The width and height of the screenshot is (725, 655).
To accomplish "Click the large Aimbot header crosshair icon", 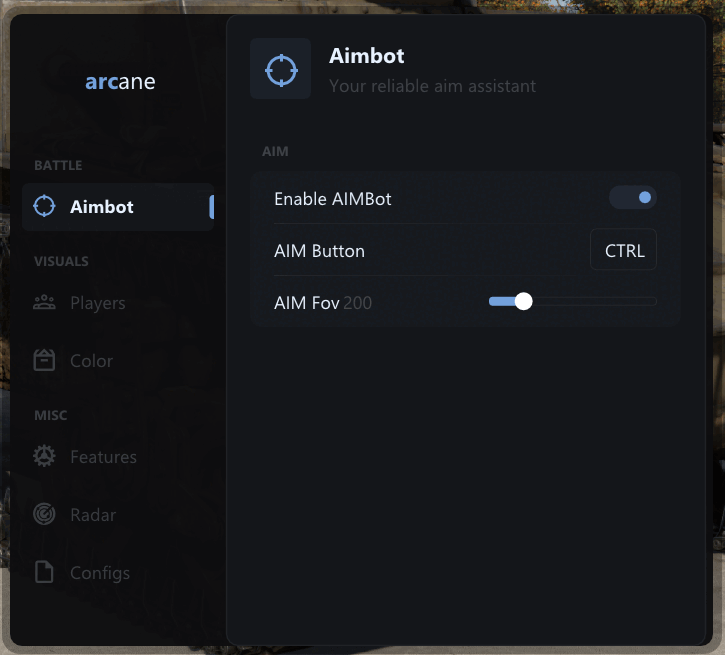I will click(x=281, y=70).
